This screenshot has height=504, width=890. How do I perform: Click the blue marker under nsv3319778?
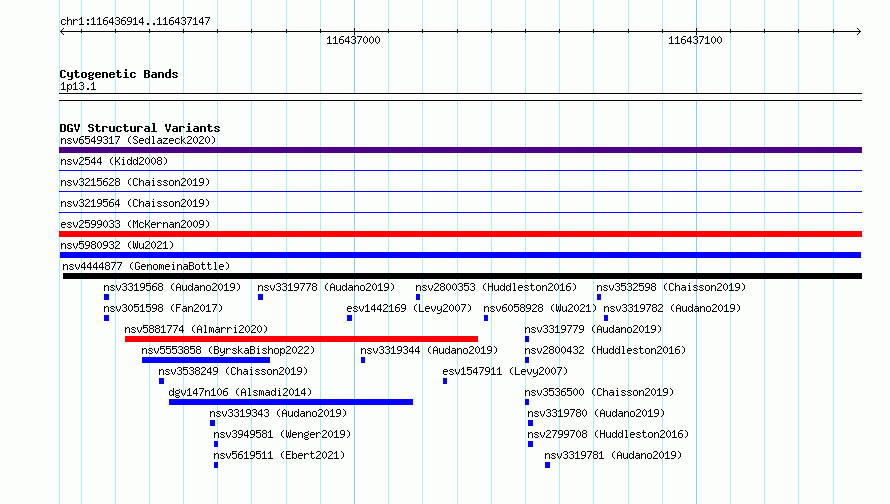260,297
